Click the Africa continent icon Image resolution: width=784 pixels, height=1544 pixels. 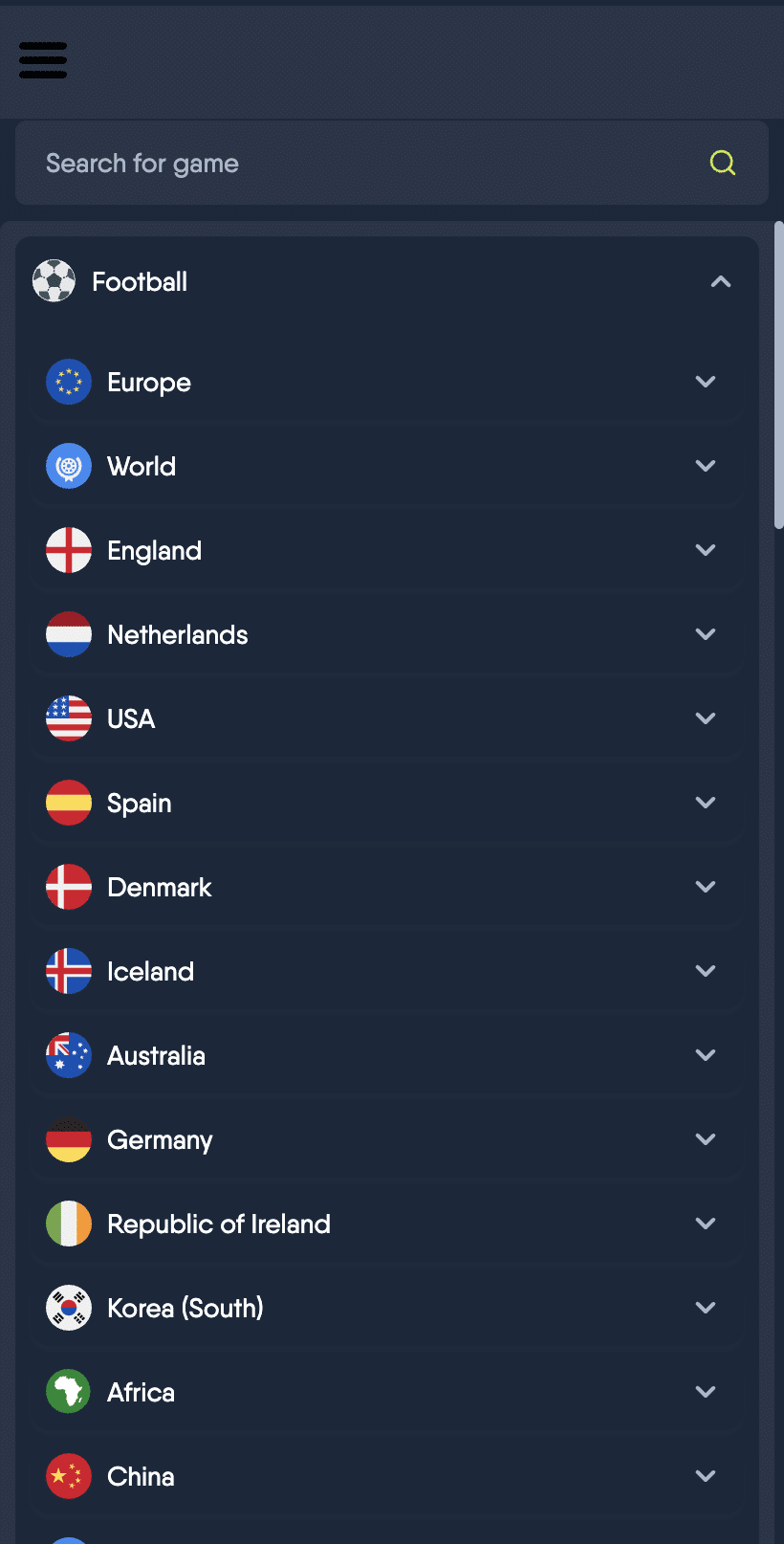click(x=68, y=1392)
